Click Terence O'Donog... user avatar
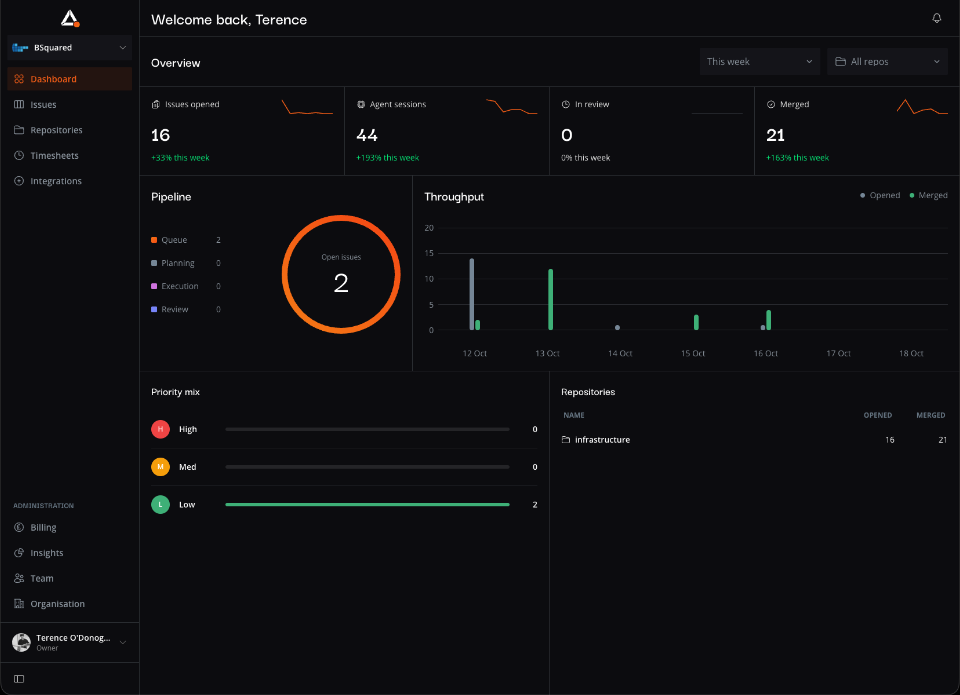Screen dimensions: 960x695 21,642
